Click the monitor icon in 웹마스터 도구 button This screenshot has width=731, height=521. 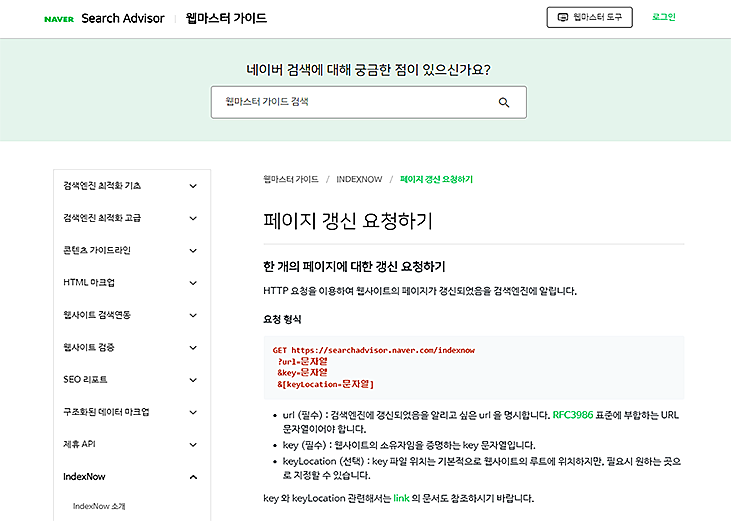pos(563,17)
